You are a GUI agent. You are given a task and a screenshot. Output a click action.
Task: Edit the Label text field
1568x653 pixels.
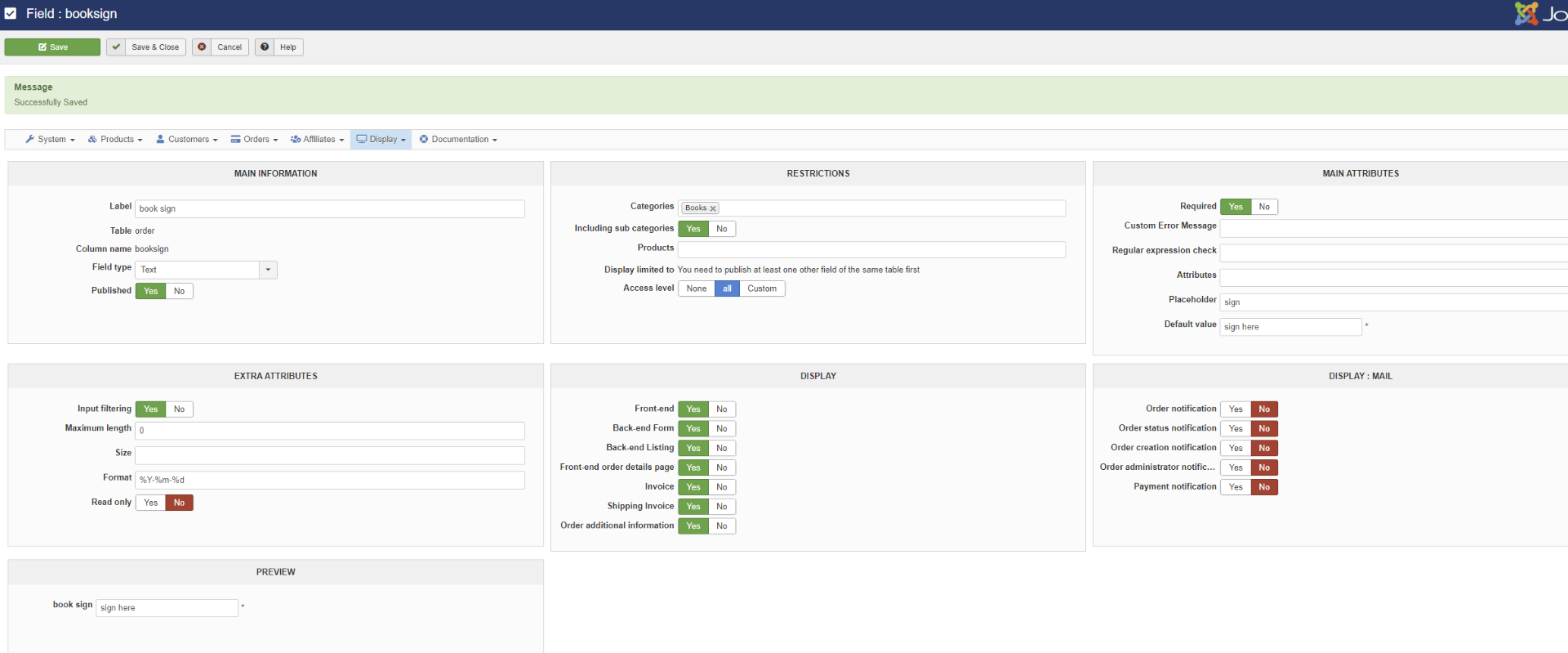click(330, 209)
